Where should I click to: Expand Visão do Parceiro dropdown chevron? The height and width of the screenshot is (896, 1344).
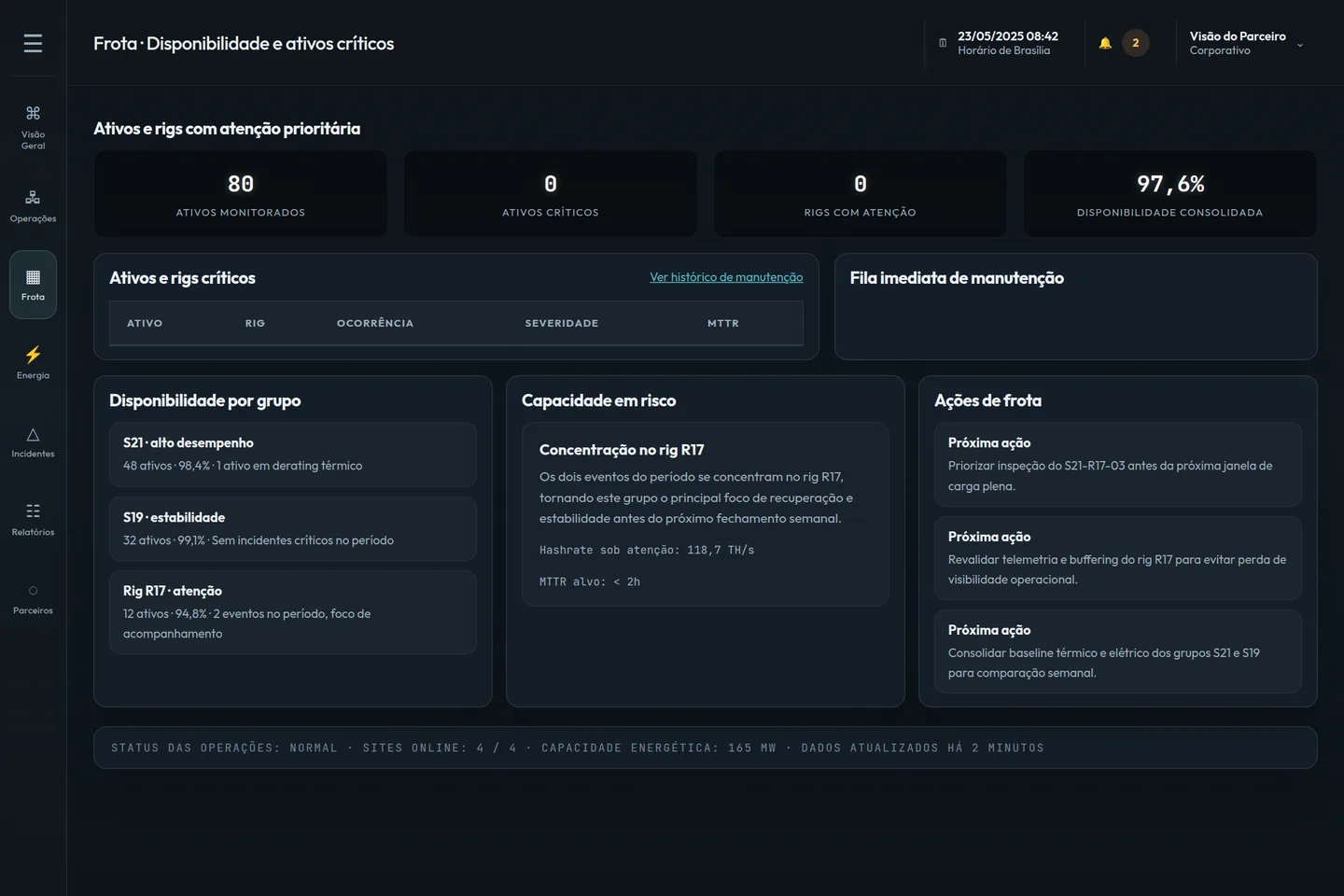click(x=1300, y=44)
